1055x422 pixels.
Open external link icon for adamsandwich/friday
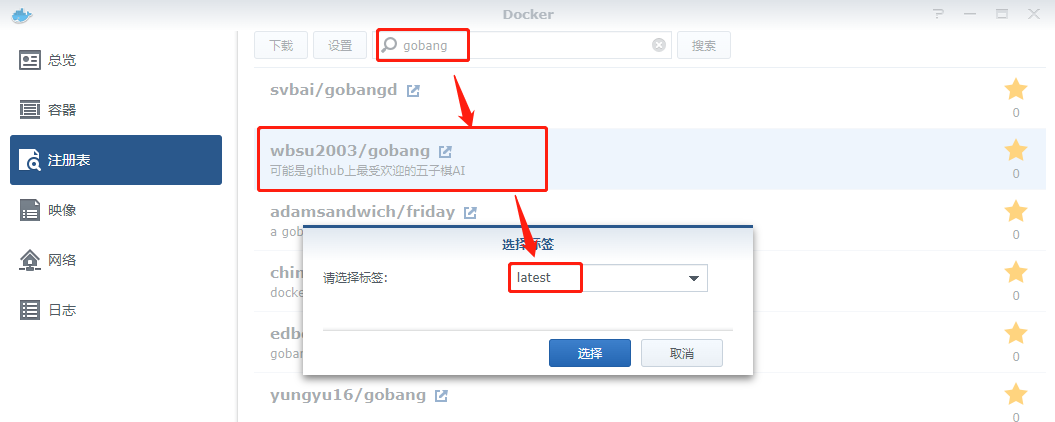point(470,213)
